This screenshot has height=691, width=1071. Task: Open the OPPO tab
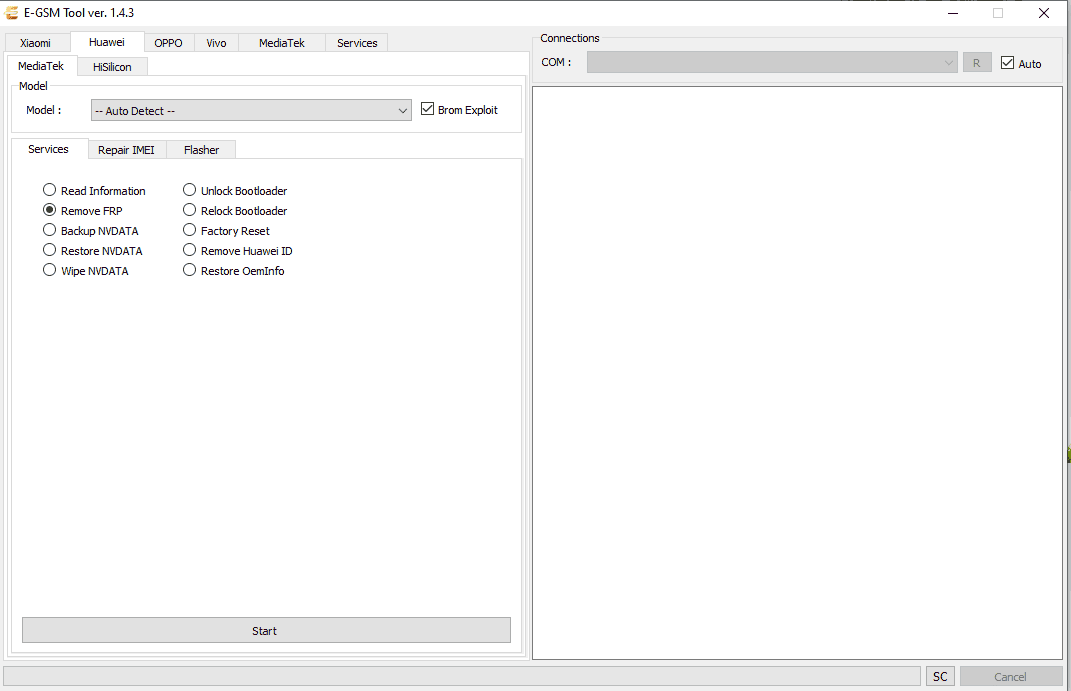[x=168, y=43]
